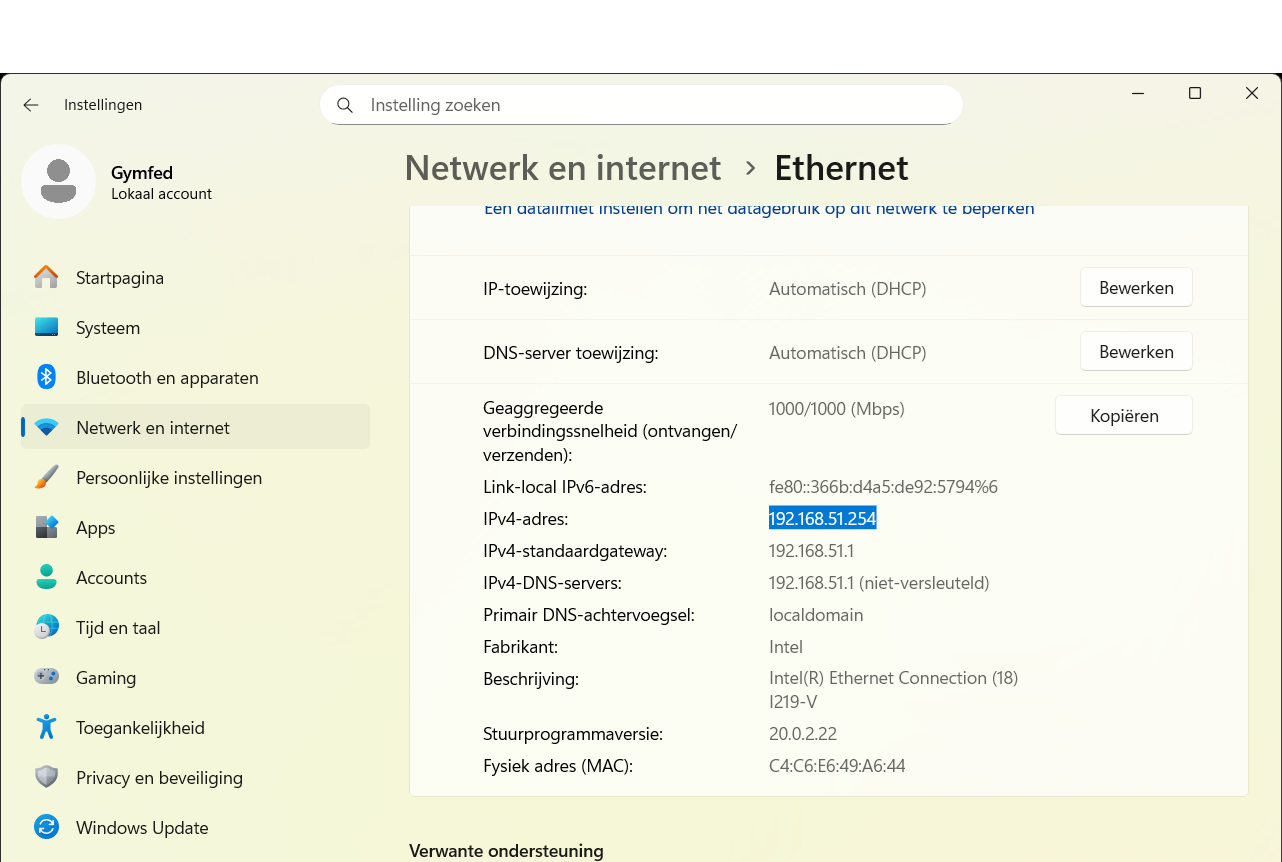
Task: Click the Netwerk en internet sidebar icon
Action: (x=46, y=427)
